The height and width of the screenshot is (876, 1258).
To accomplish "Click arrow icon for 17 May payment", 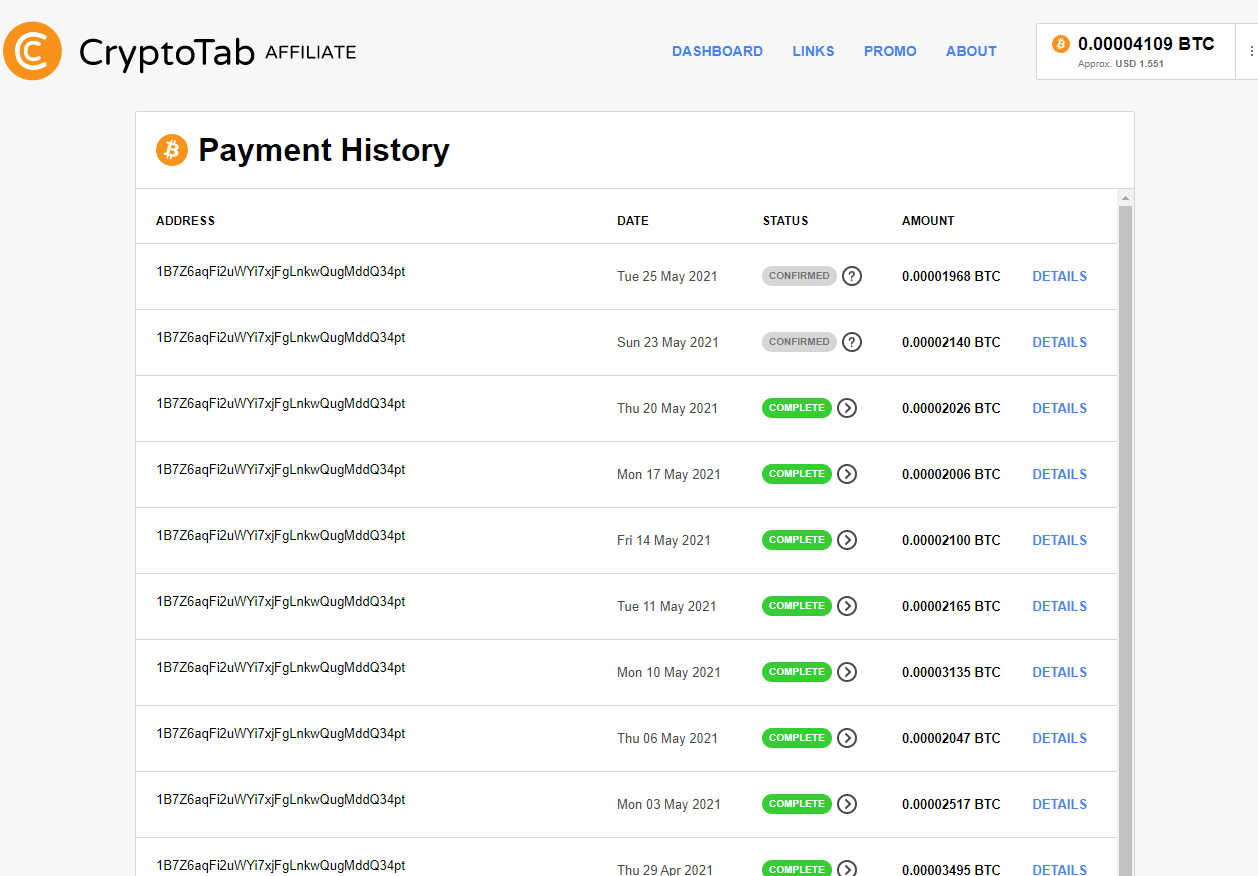I will pyautogui.click(x=847, y=474).
